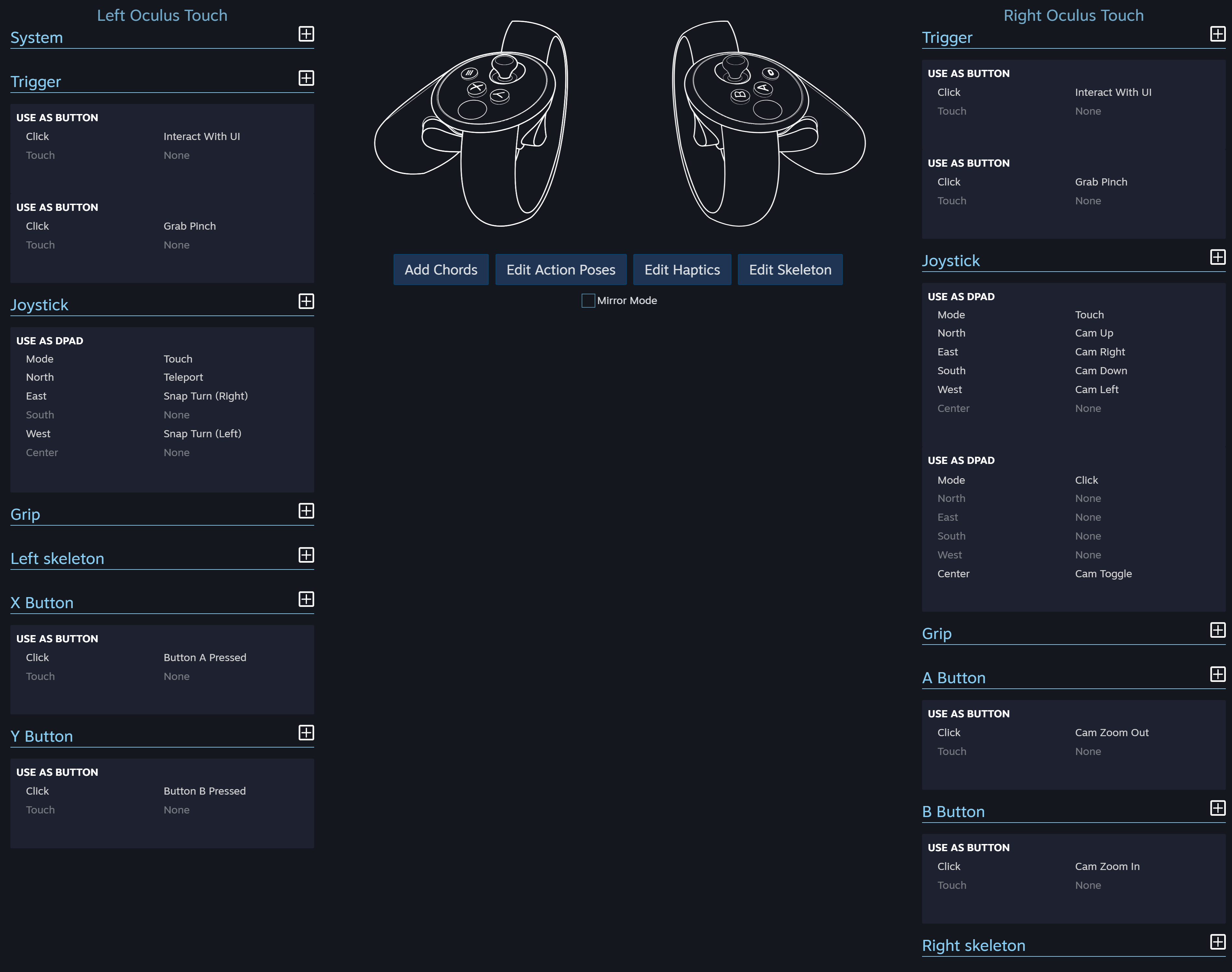1232x972 pixels.
Task: Add binding to Right skeleton section
Action: click(x=1217, y=941)
